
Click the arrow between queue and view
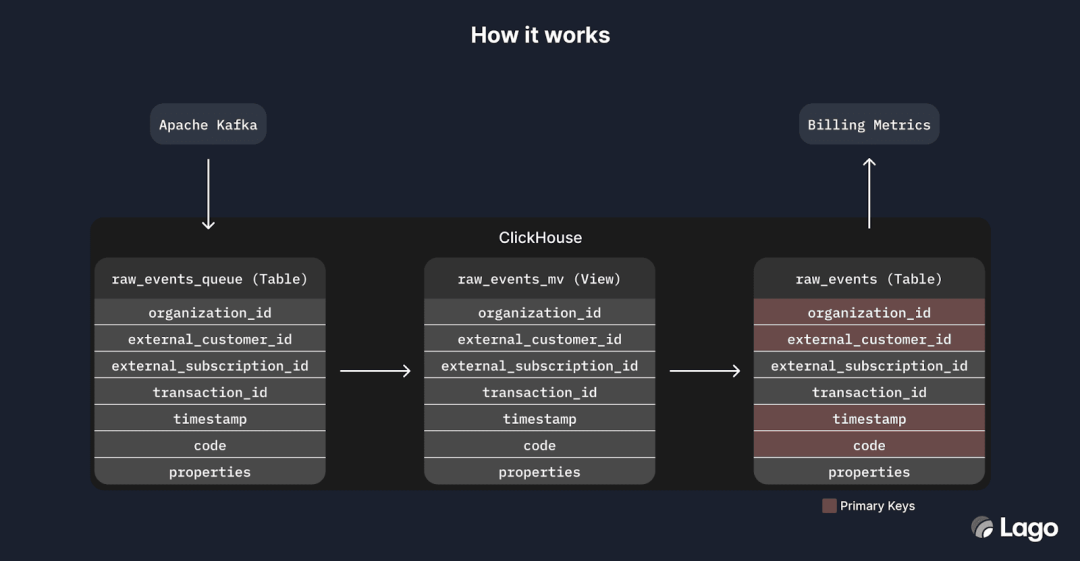pos(375,371)
